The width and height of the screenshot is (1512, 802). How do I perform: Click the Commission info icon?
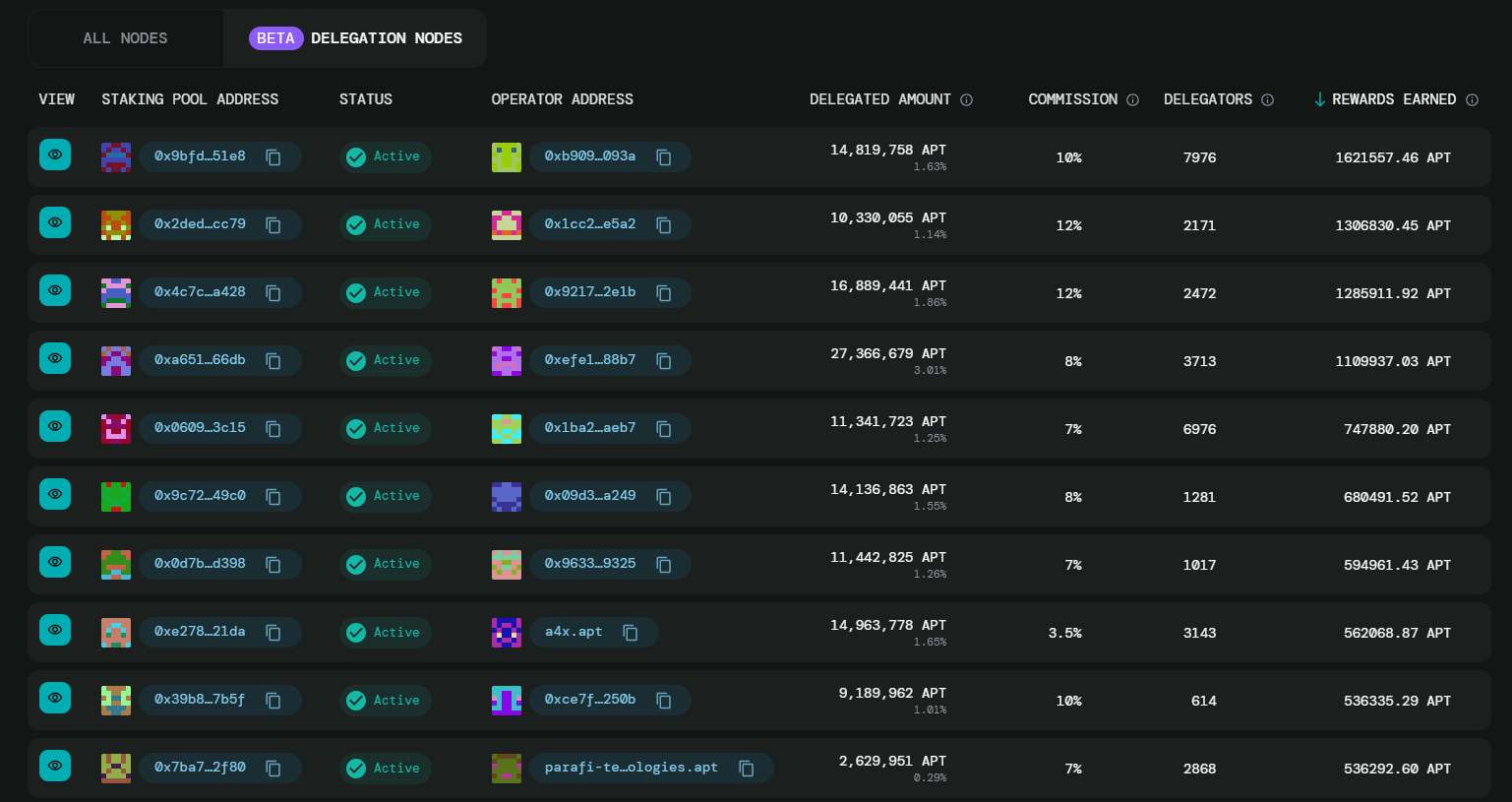(x=1132, y=100)
